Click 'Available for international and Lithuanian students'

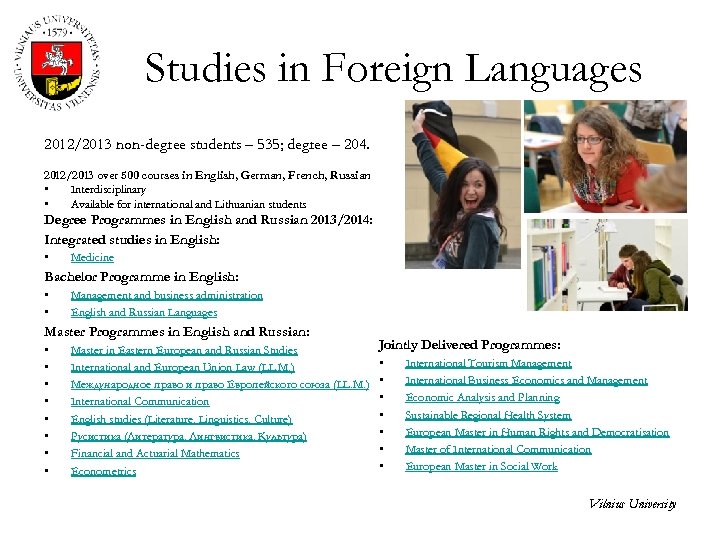188,204
